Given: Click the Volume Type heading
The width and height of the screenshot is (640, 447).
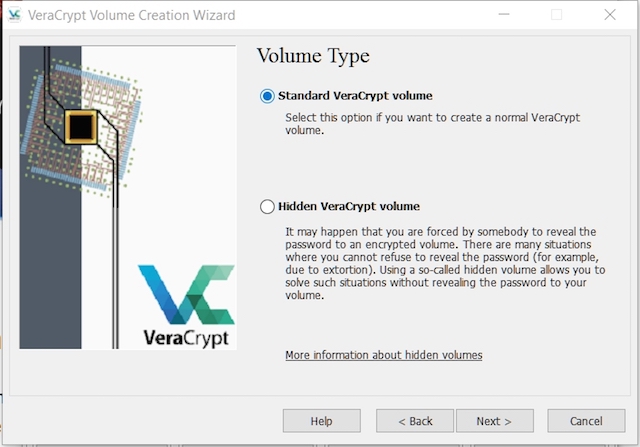Looking at the screenshot, I should tap(313, 56).
